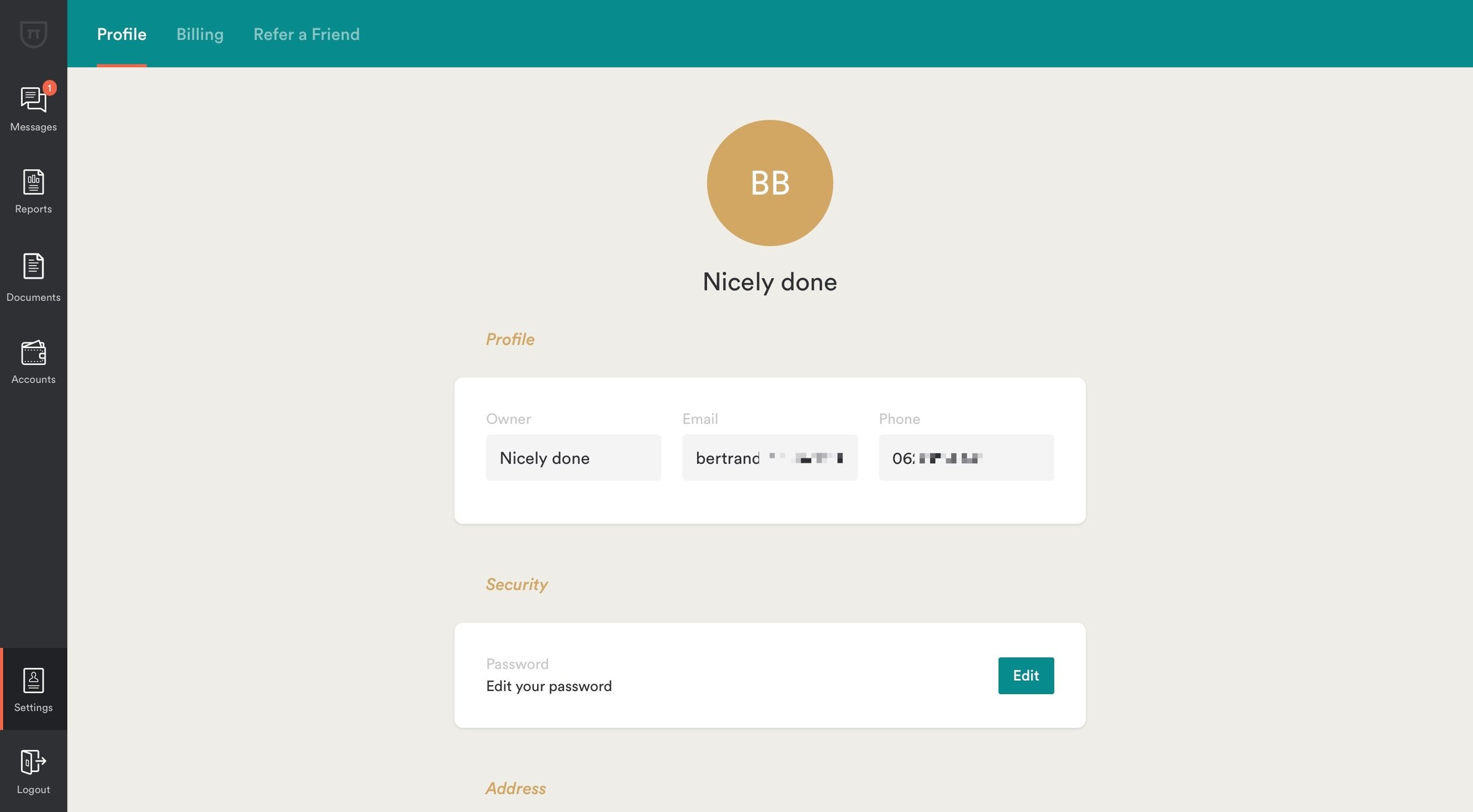Click the red notification badge on Messages
The height and width of the screenshot is (812, 1473).
click(x=50, y=88)
